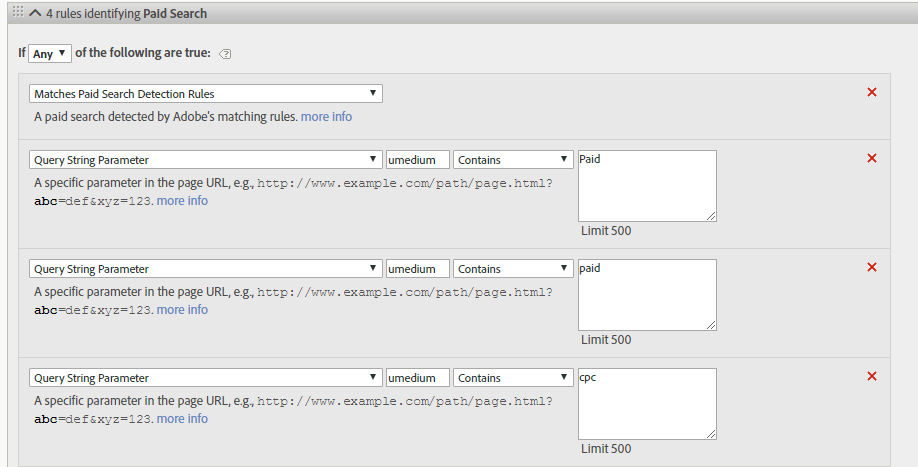918x467 pixels.
Task: Open Contains dropdown for the 'Paid' rule
Action: [512, 160]
